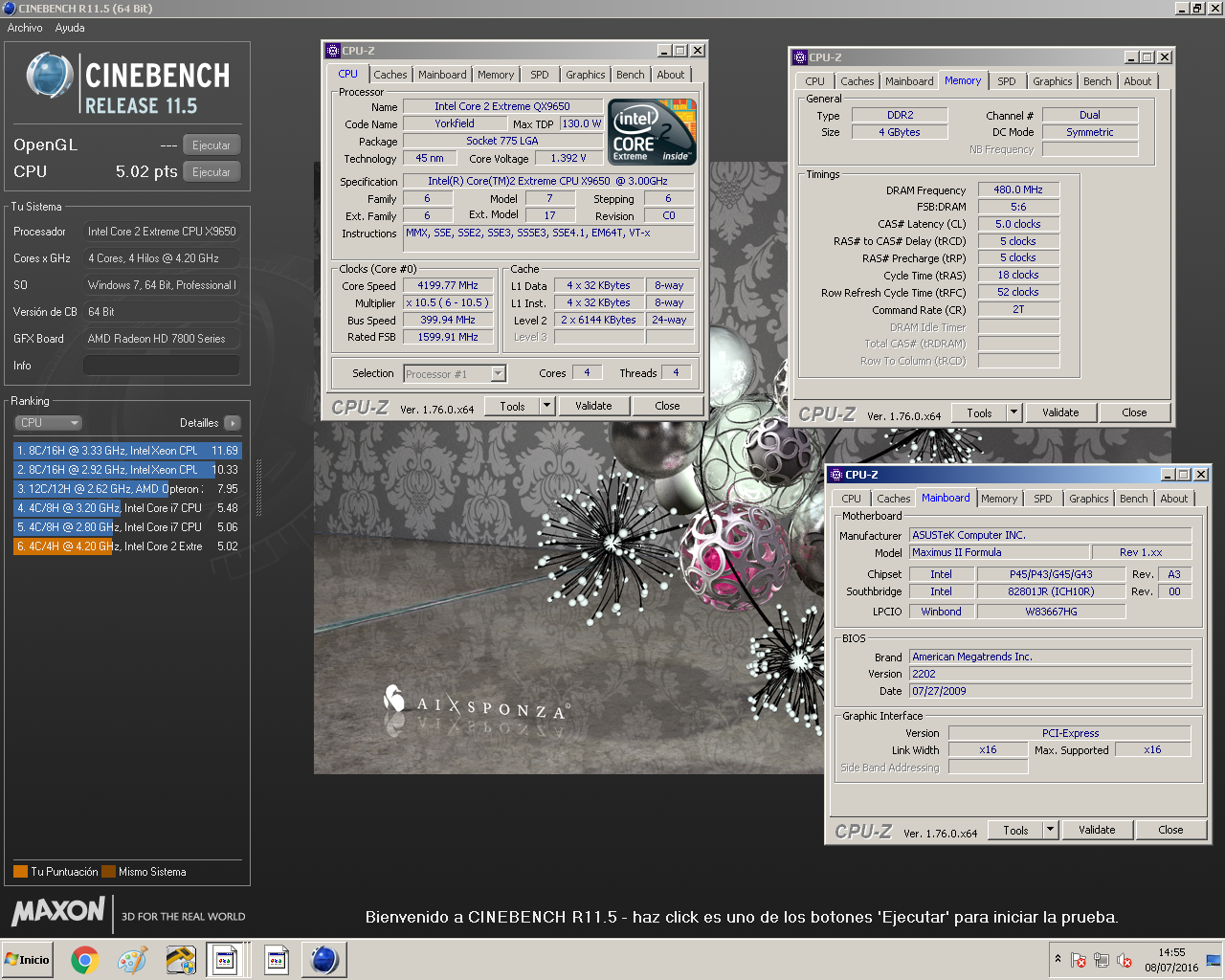Switch to CPU tab in Memory window
This screenshot has height=980, width=1225.
814,81
